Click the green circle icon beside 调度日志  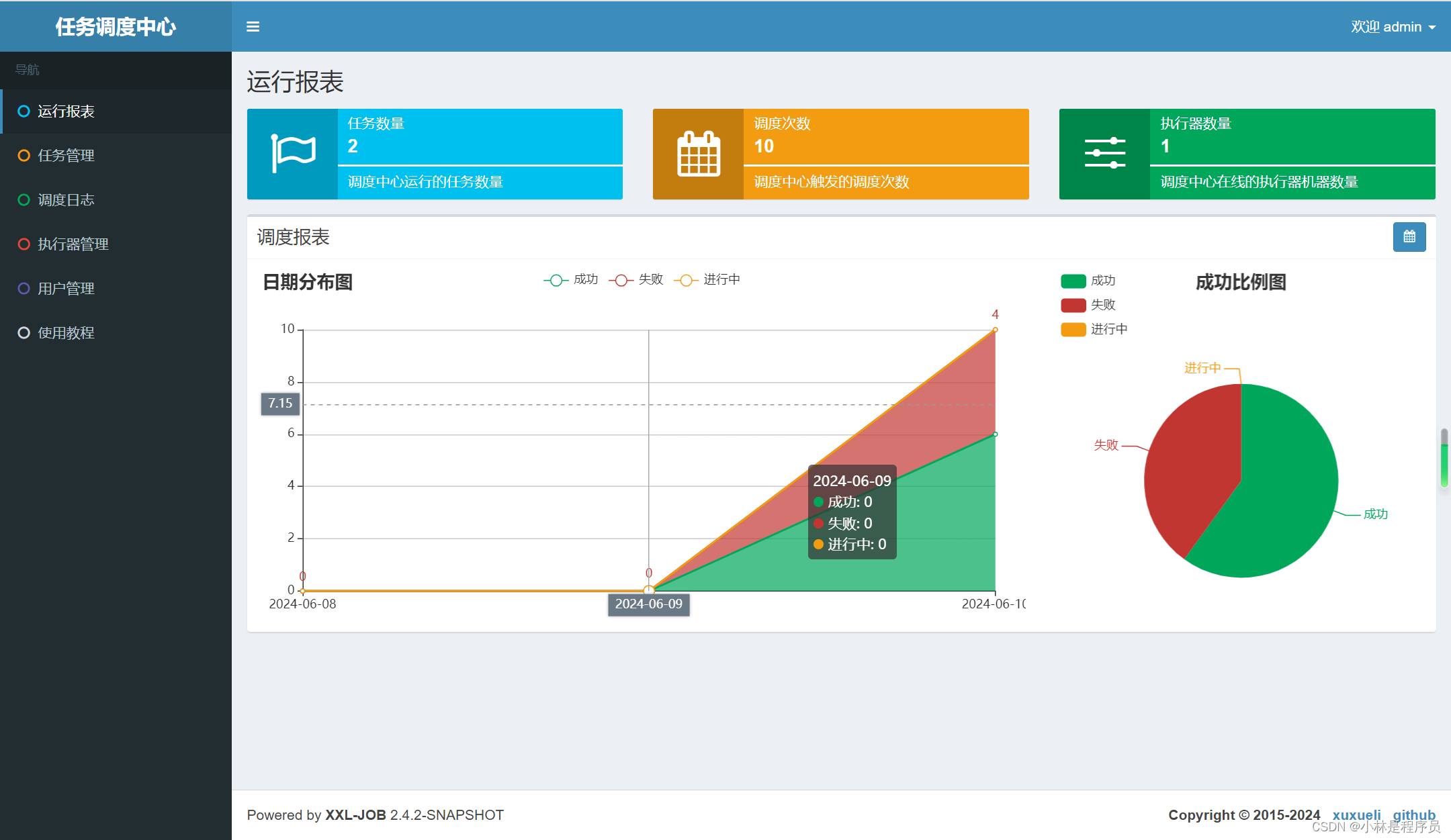24,200
